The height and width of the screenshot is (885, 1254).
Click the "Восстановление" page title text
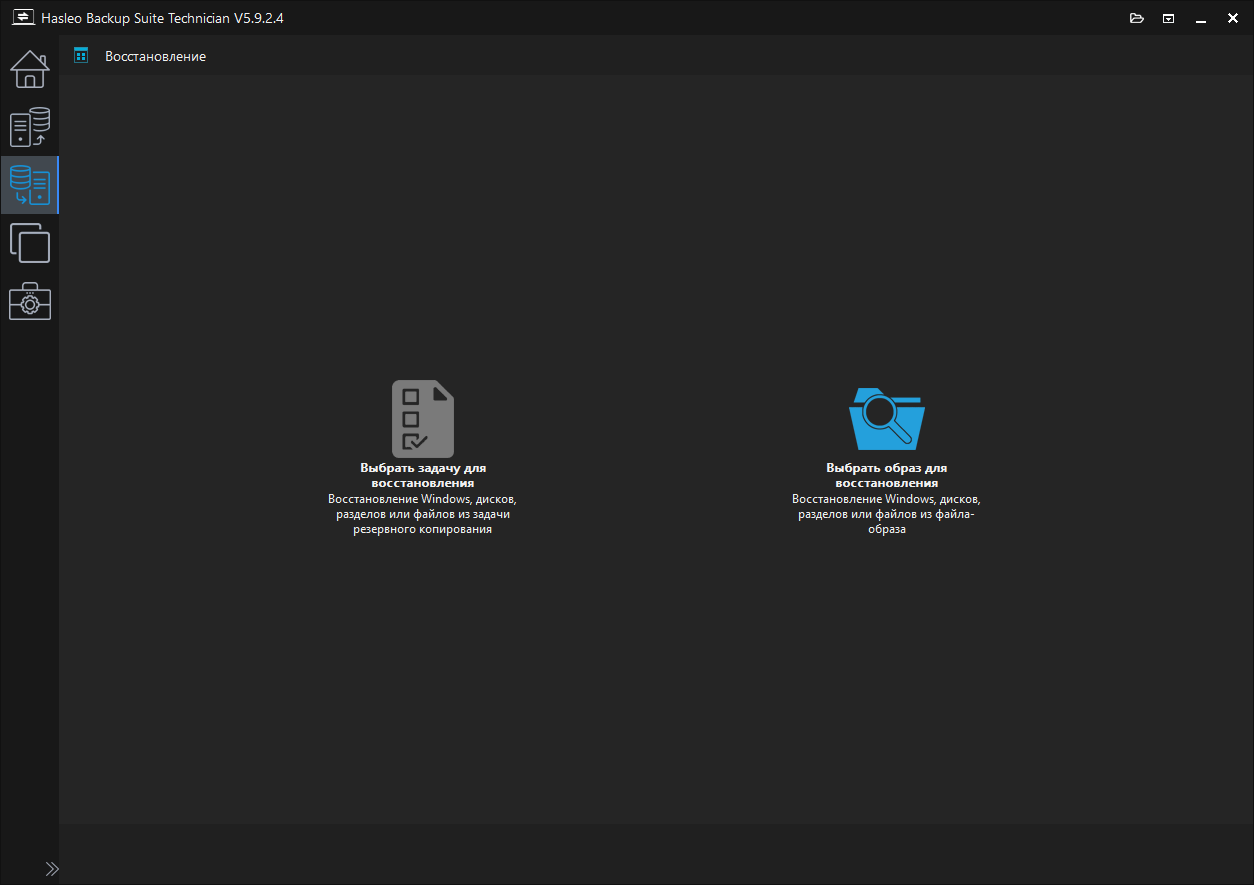pos(156,56)
